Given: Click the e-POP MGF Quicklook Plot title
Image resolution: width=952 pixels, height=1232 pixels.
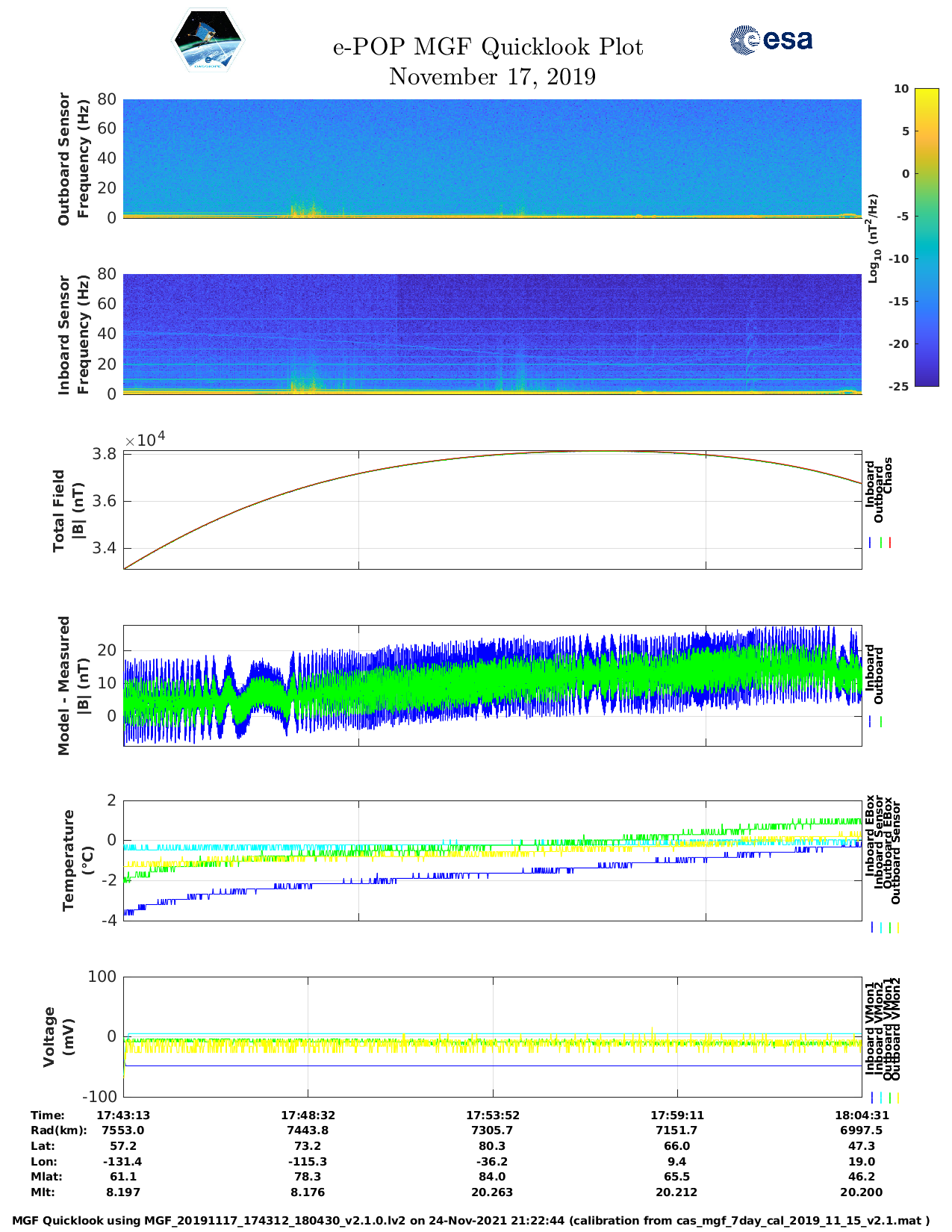Looking at the screenshot, I should coord(488,47).
